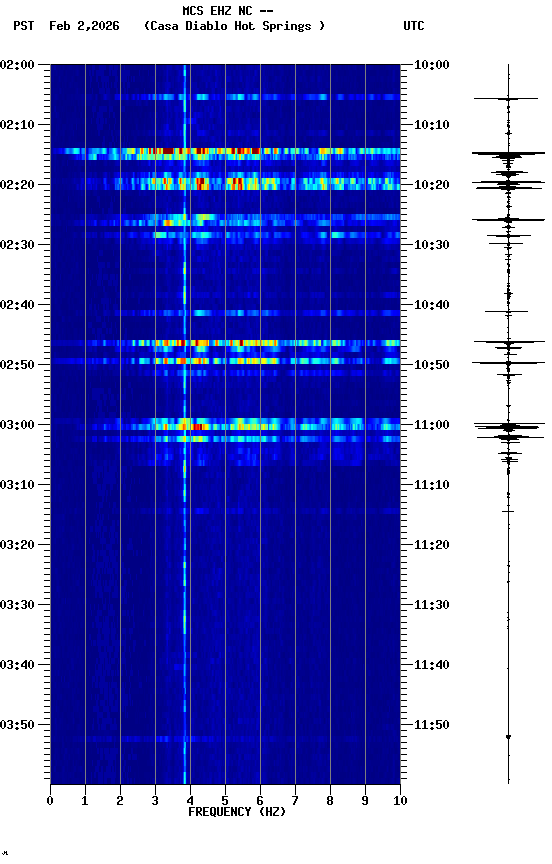Image resolution: width=552 pixels, height=864 pixels.
Task: Click the strong red spectrogram band near 02:14
Action: pos(225,151)
